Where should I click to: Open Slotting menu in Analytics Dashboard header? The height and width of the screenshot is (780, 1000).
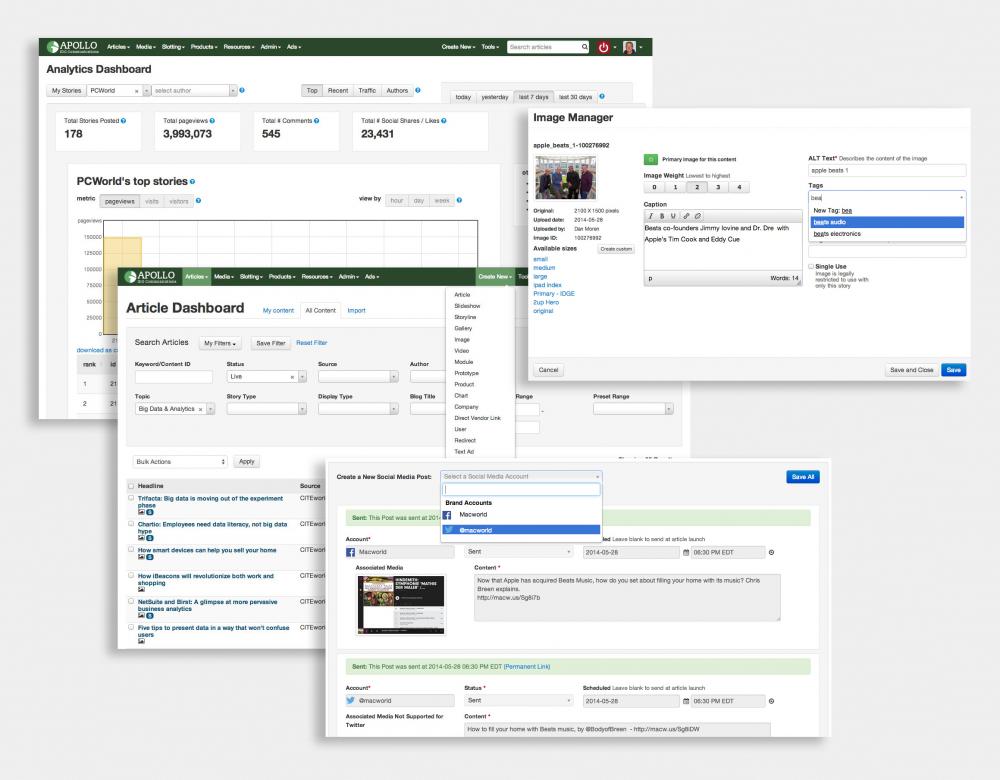coord(173,47)
